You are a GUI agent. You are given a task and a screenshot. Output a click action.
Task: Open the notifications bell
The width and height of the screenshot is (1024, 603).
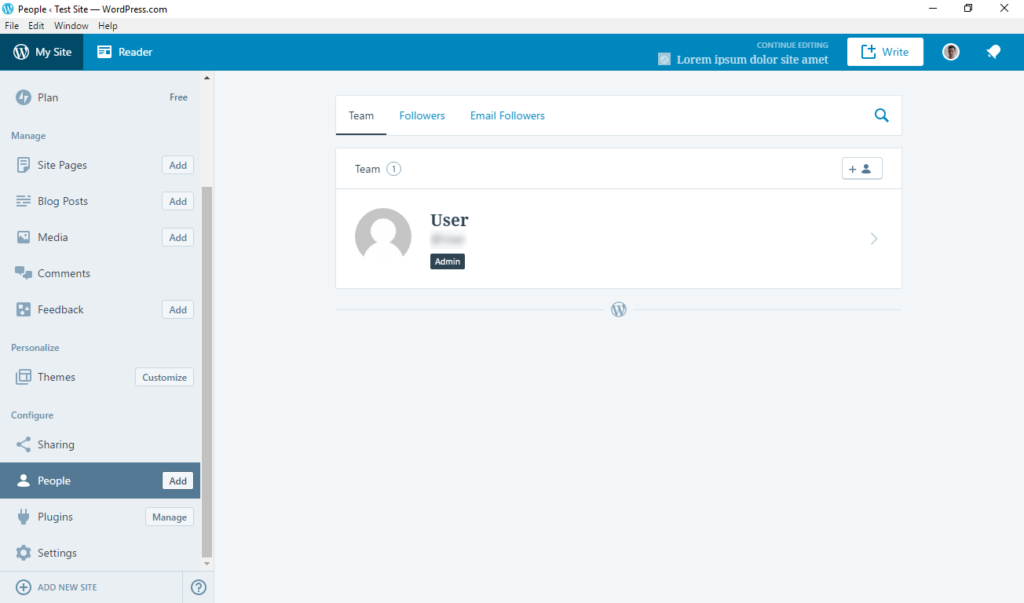[x=993, y=51]
